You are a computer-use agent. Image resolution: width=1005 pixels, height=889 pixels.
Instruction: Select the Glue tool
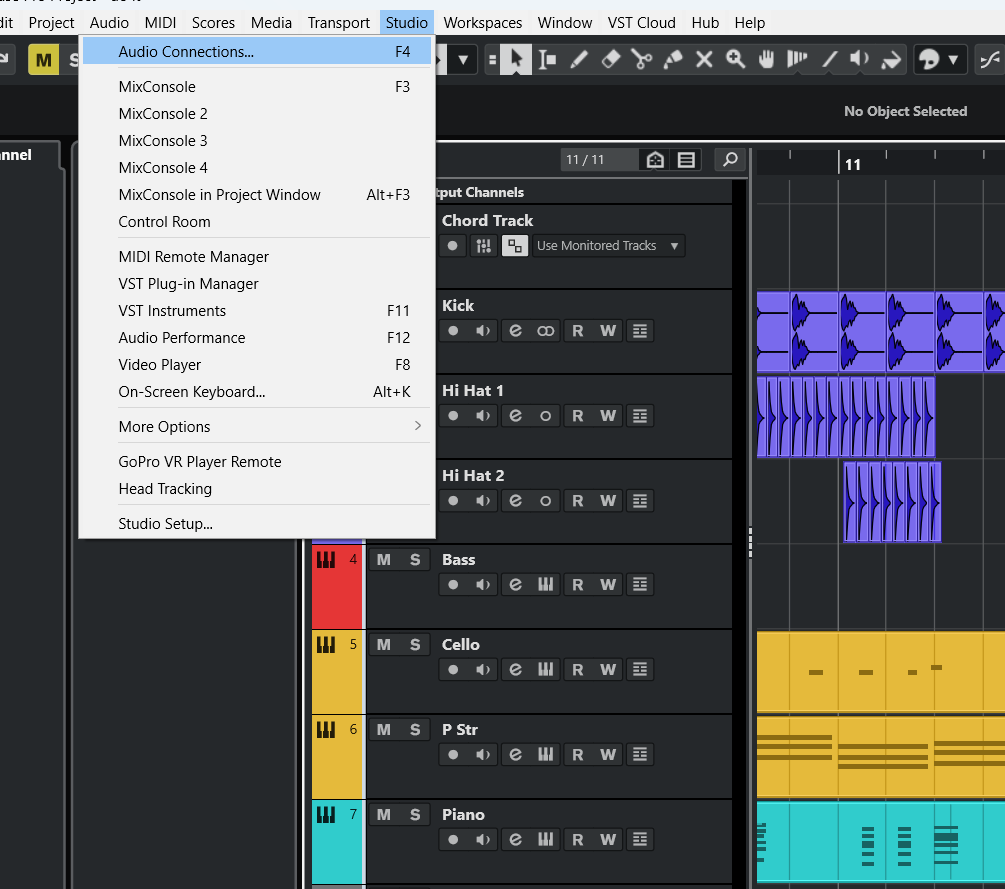(673, 60)
